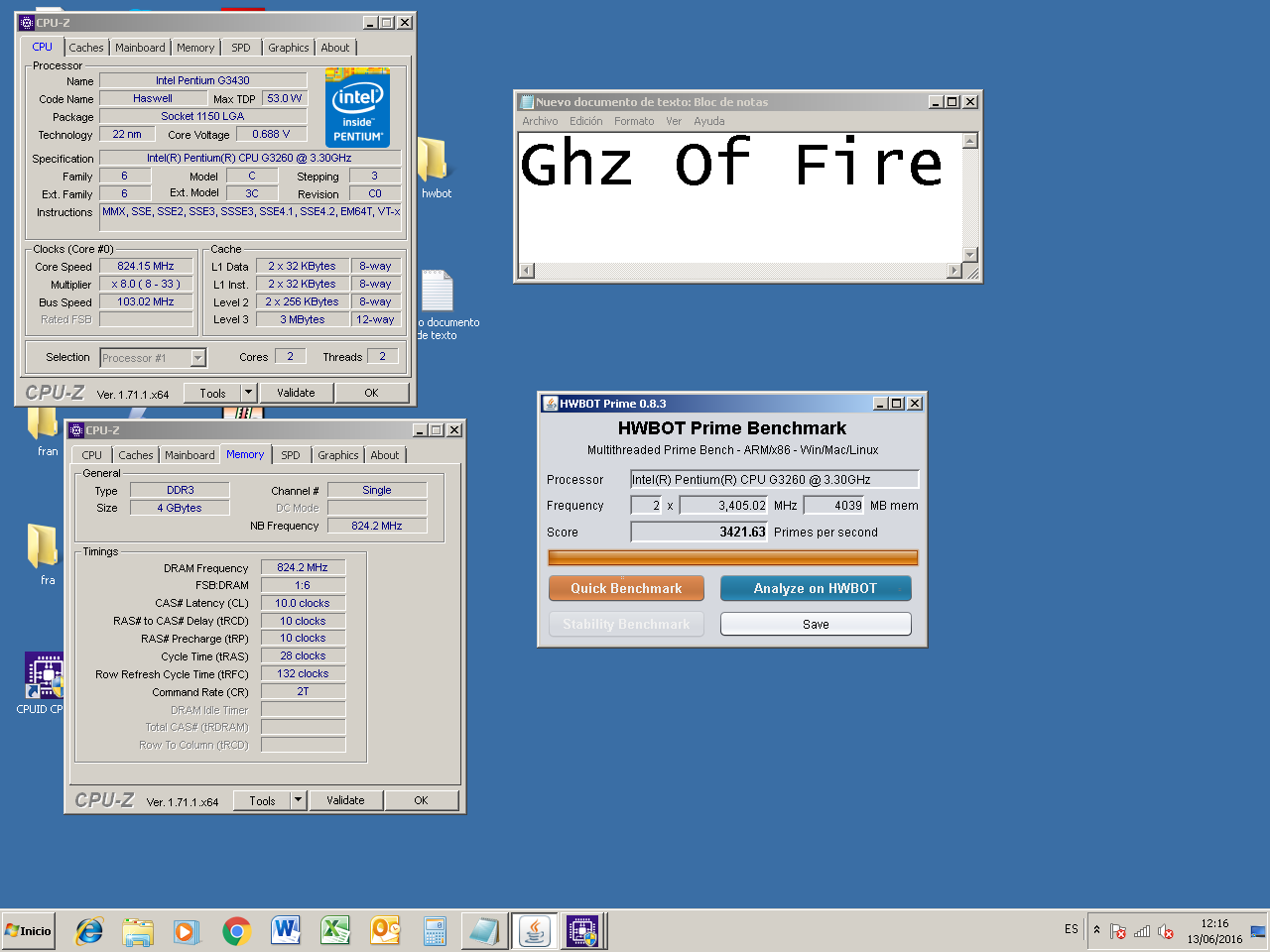Open Archivo menu in Notepad

pos(540,121)
